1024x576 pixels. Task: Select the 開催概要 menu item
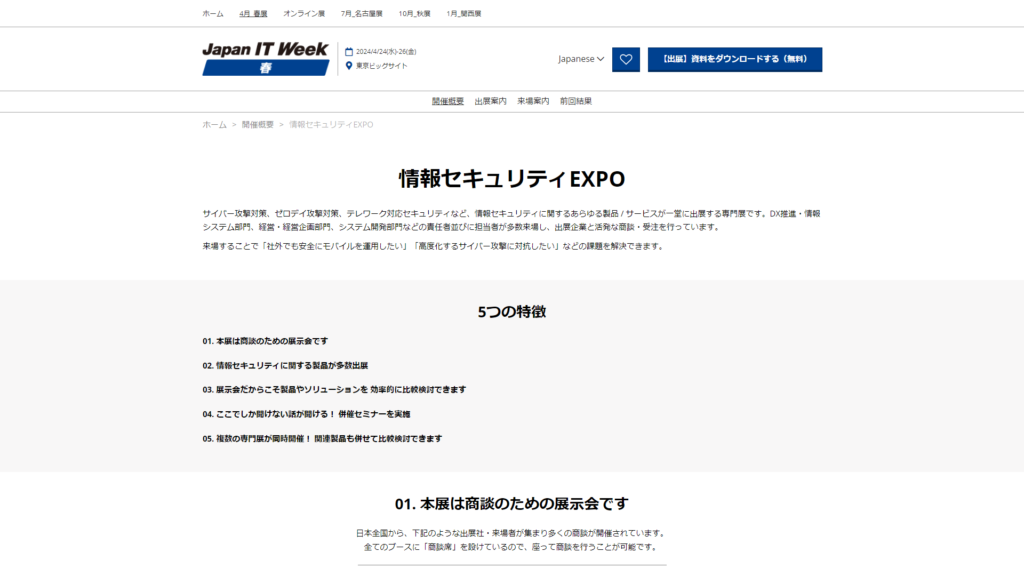point(448,101)
